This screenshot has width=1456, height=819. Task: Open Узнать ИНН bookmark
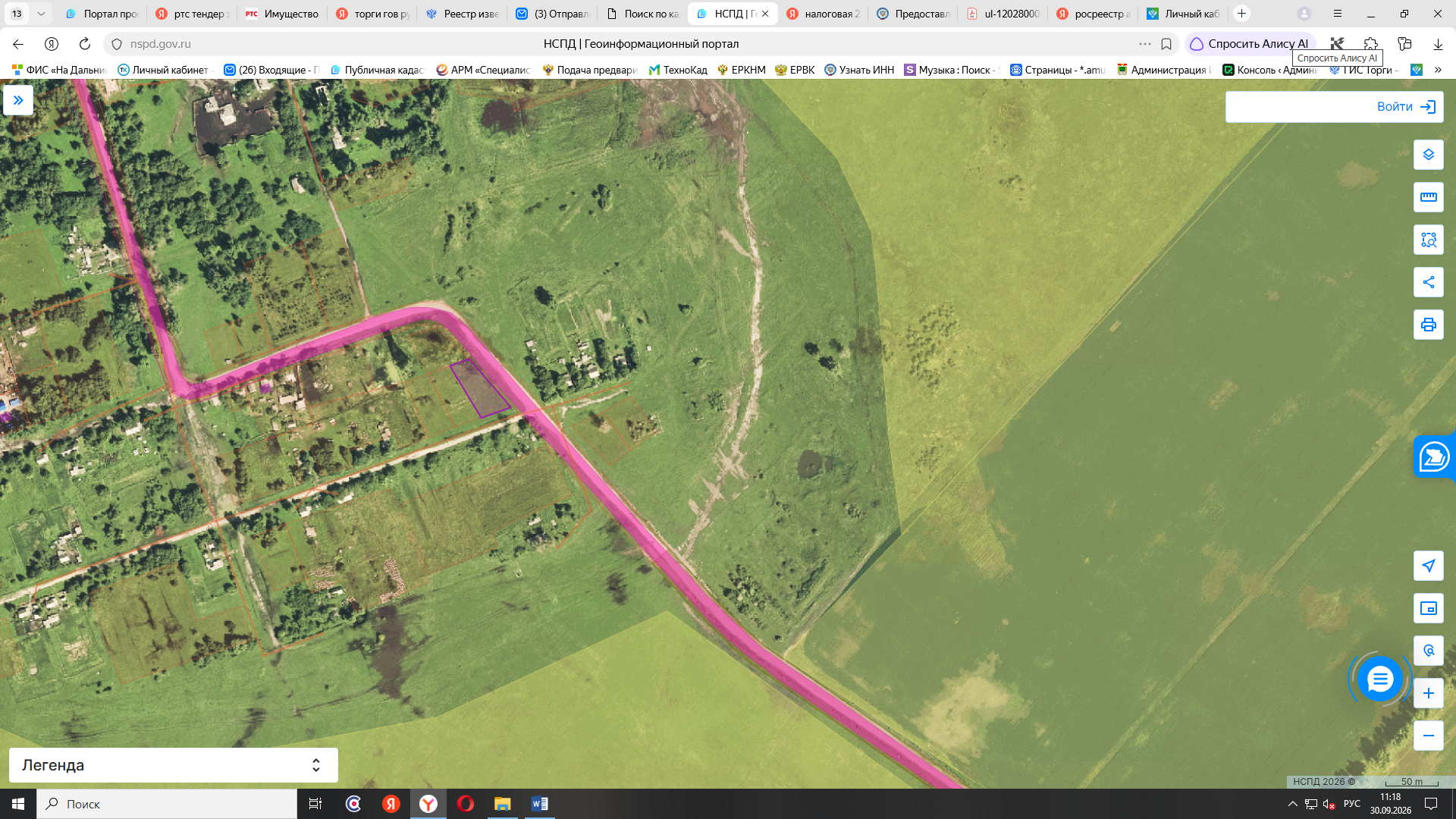click(x=859, y=70)
